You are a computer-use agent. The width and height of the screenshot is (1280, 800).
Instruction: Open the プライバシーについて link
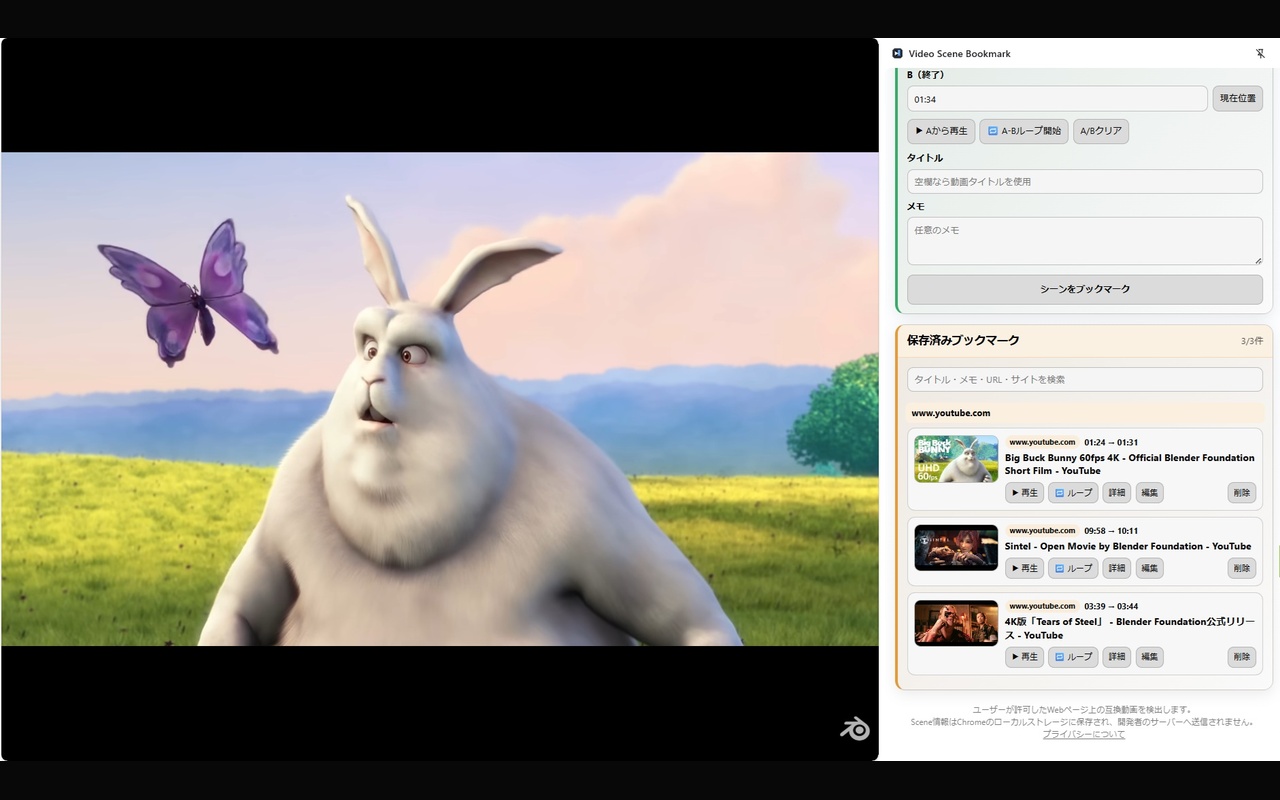pyautogui.click(x=1084, y=734)
